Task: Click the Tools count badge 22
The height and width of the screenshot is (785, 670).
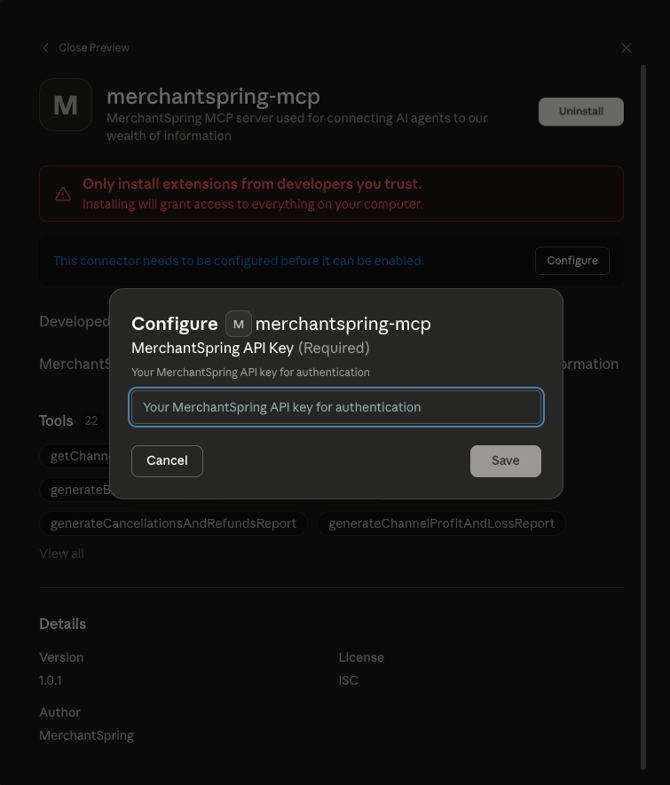Action: pyautogui.click(x=91, y=421)
